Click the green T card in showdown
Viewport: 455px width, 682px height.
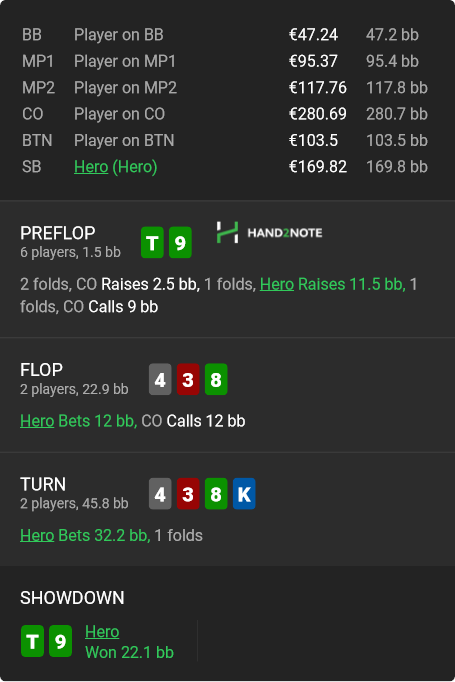pos(32,641)
